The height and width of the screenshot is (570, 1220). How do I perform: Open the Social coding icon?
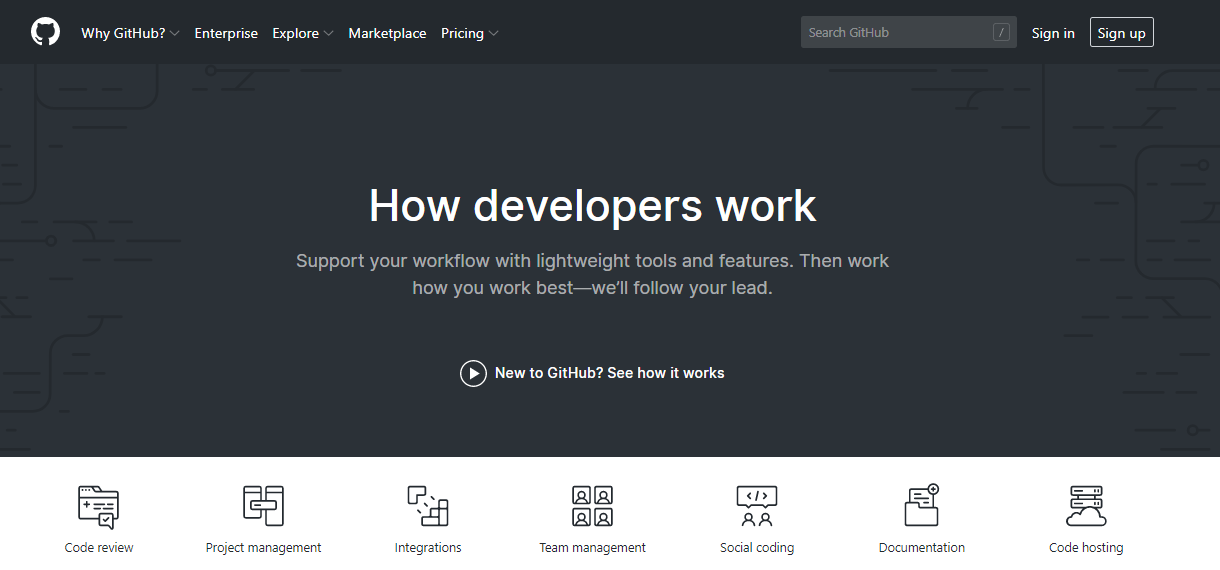coord(757,506)
